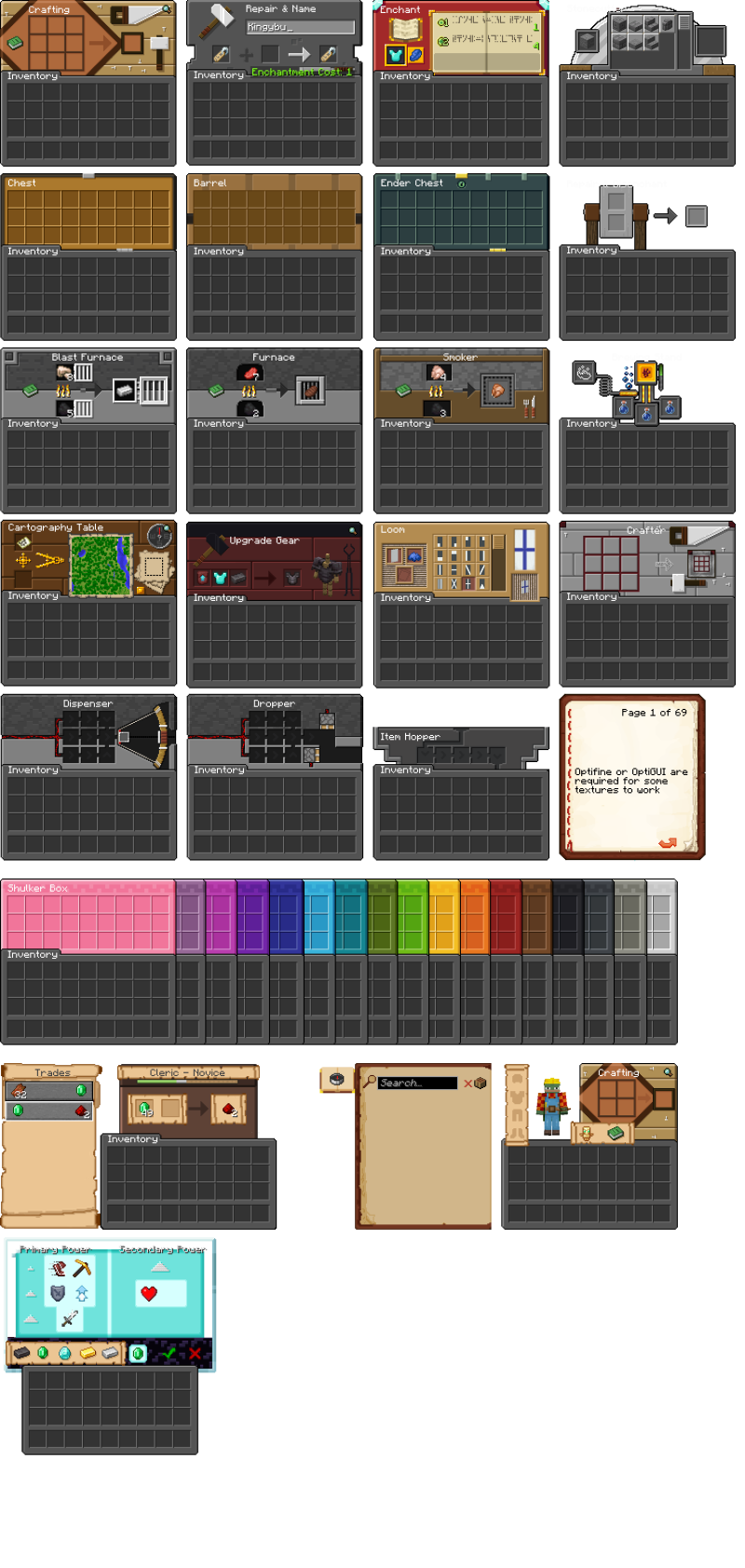Select the sword strength power in beacon
745x1568 pixels.
pos(70,1318)
